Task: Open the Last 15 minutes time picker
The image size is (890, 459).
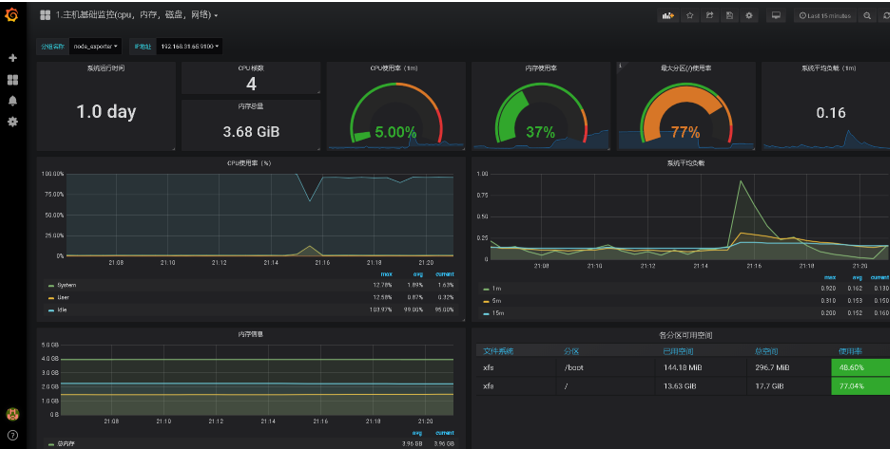Action: 825,16
